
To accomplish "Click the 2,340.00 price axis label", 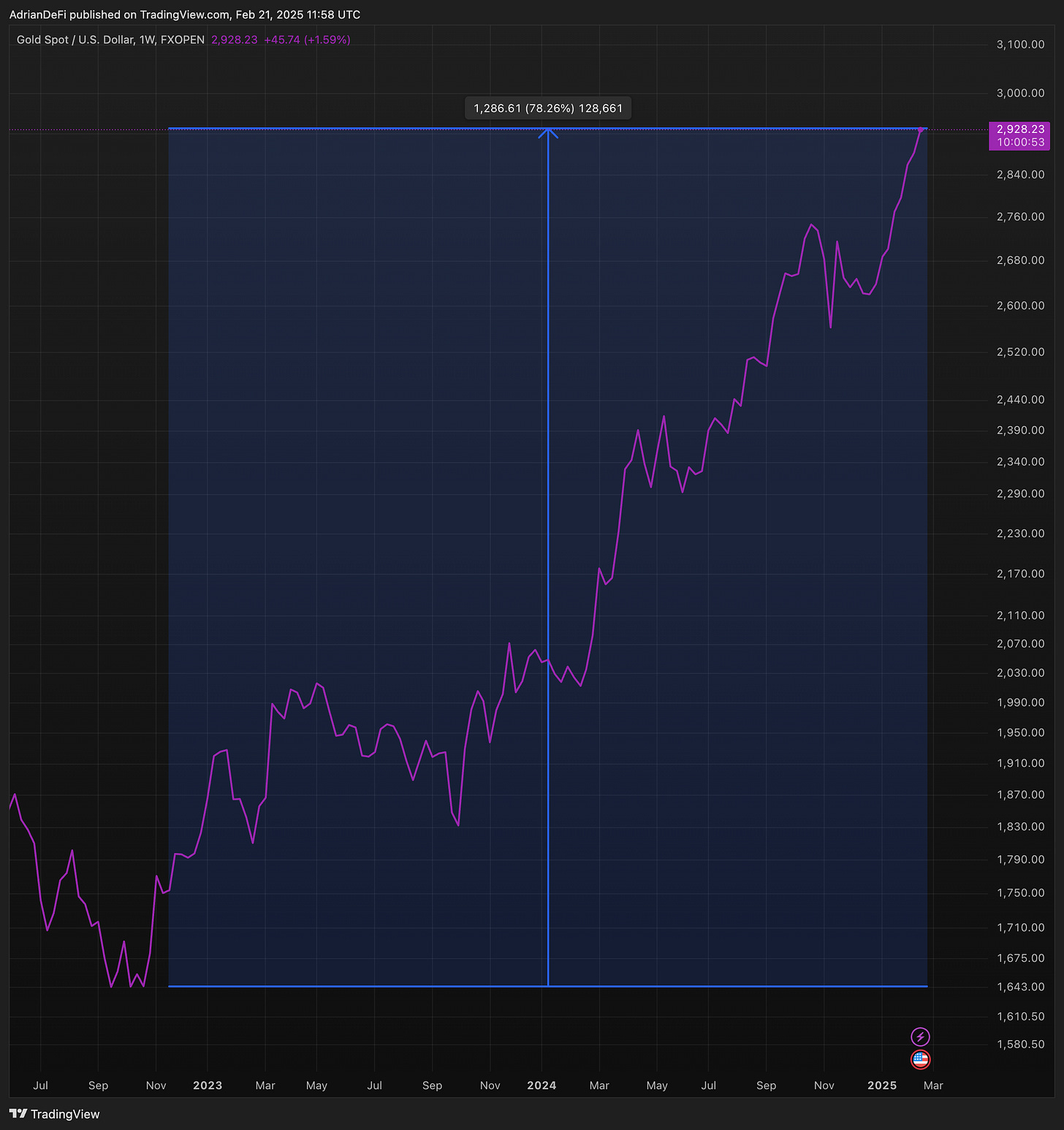I will (1020, 462).
